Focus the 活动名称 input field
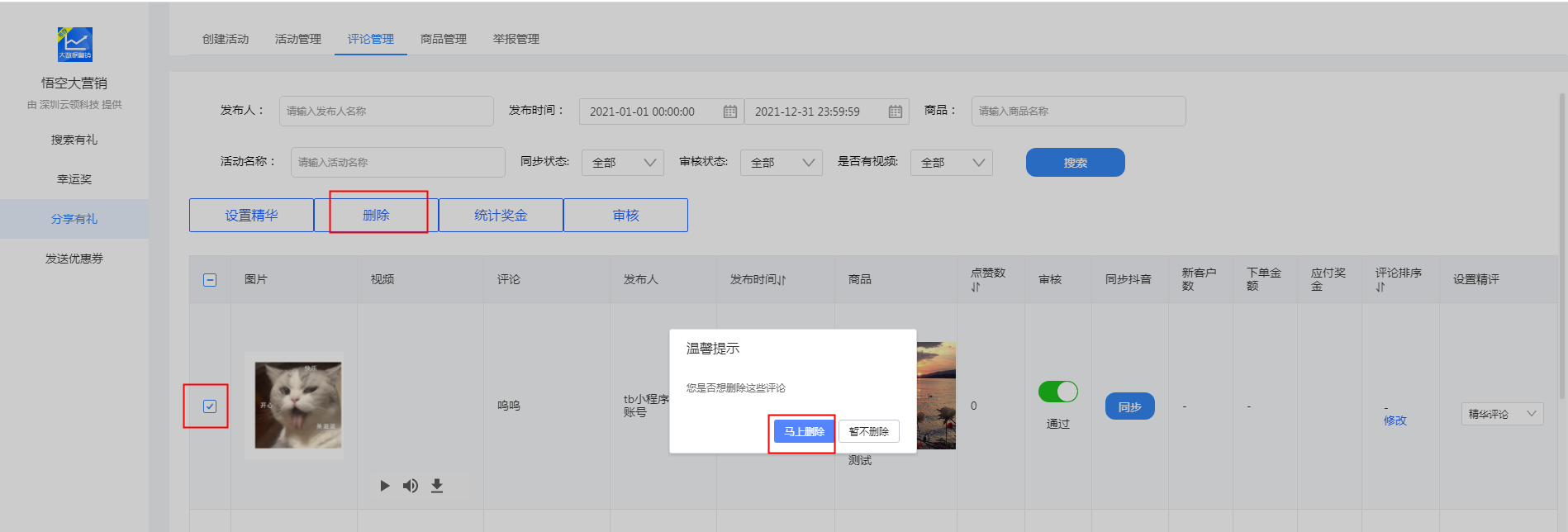The image size is (1568, 532). coord(398,162)
